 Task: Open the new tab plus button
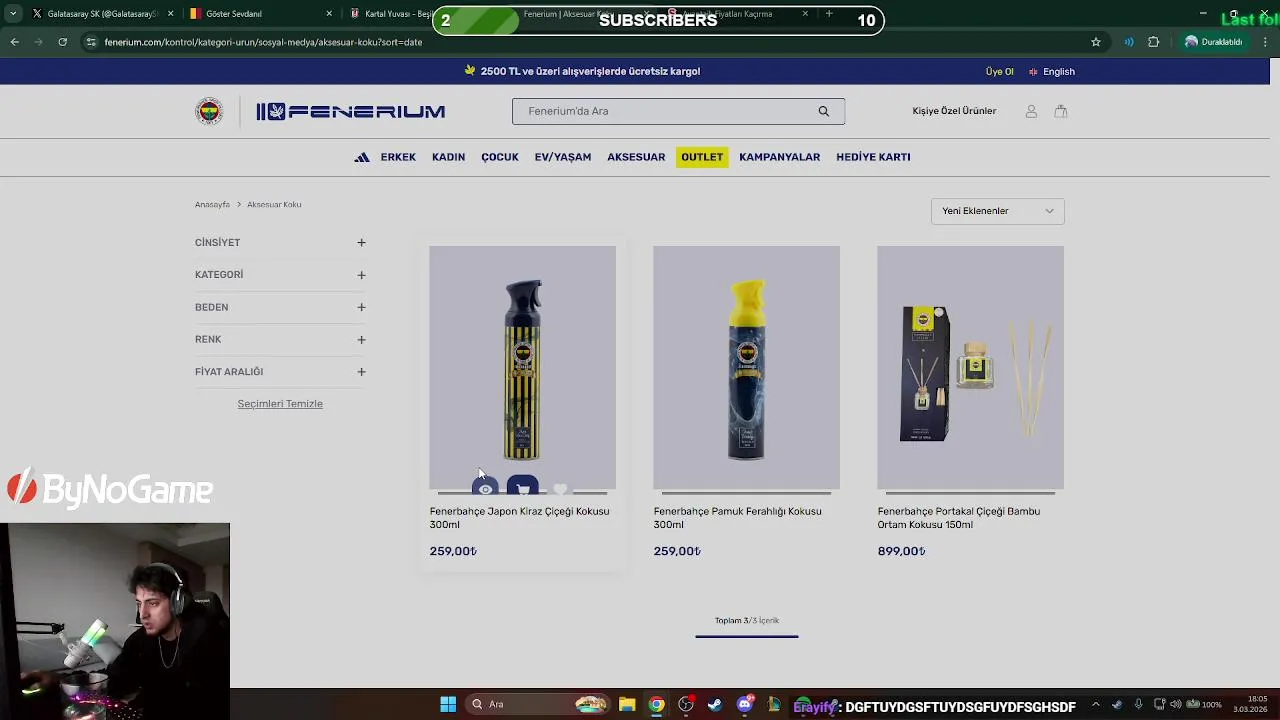[x=829, y=14]
